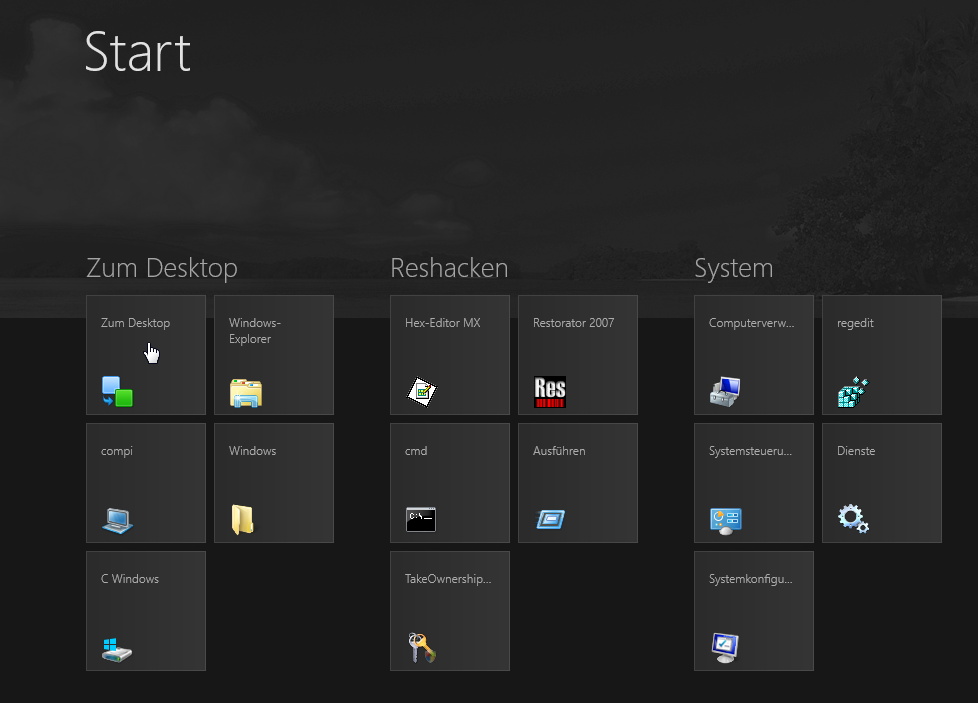The image size is (978, 703).
Task: Click the compi laptop icon
Action: point(117,520)
